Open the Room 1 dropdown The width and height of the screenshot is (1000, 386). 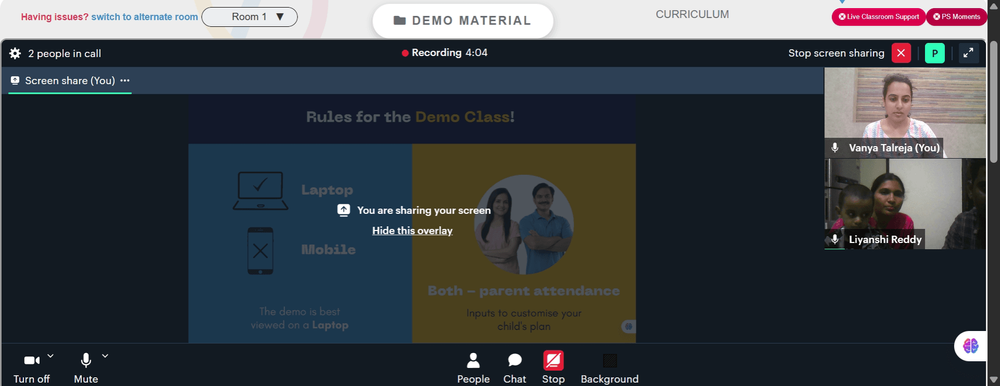tap(249, 17)
